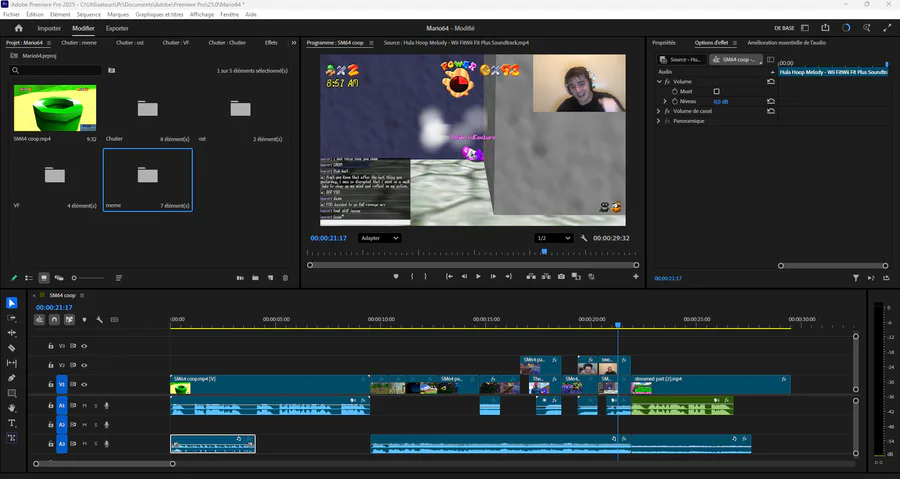Click the Extract button in Program monitor
The width and height of the screenshot is (900, 479).
click(546, 277)
